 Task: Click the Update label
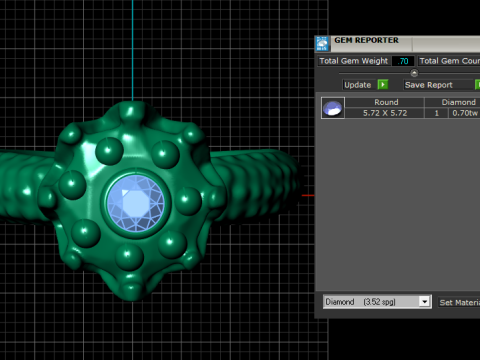(x=358, y=85)
